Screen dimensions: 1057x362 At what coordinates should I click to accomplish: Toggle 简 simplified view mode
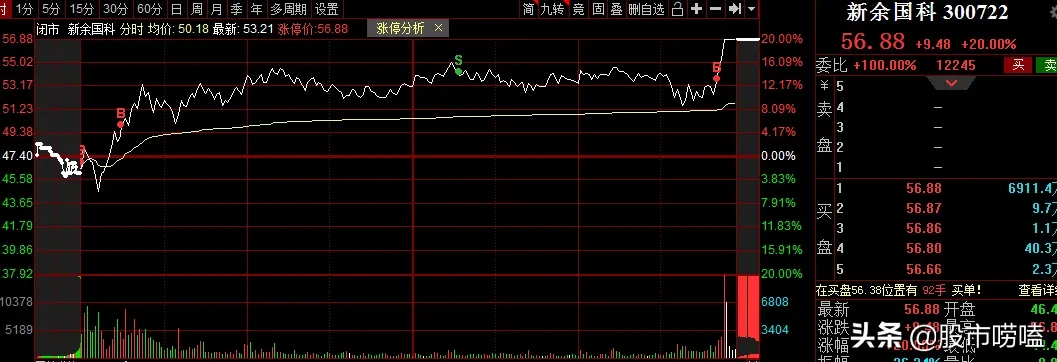pos(528,9)
